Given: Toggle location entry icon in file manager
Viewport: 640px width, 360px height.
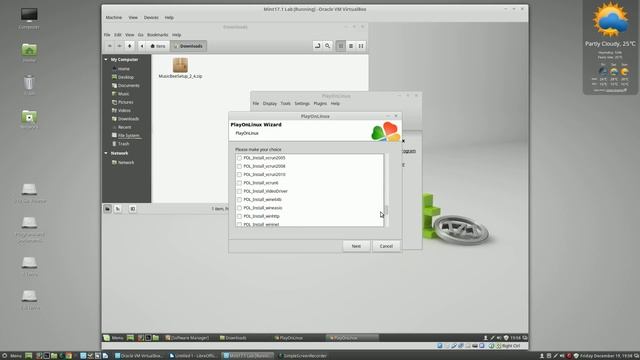Looking at the screenshot, I should [x=318, y=46].
